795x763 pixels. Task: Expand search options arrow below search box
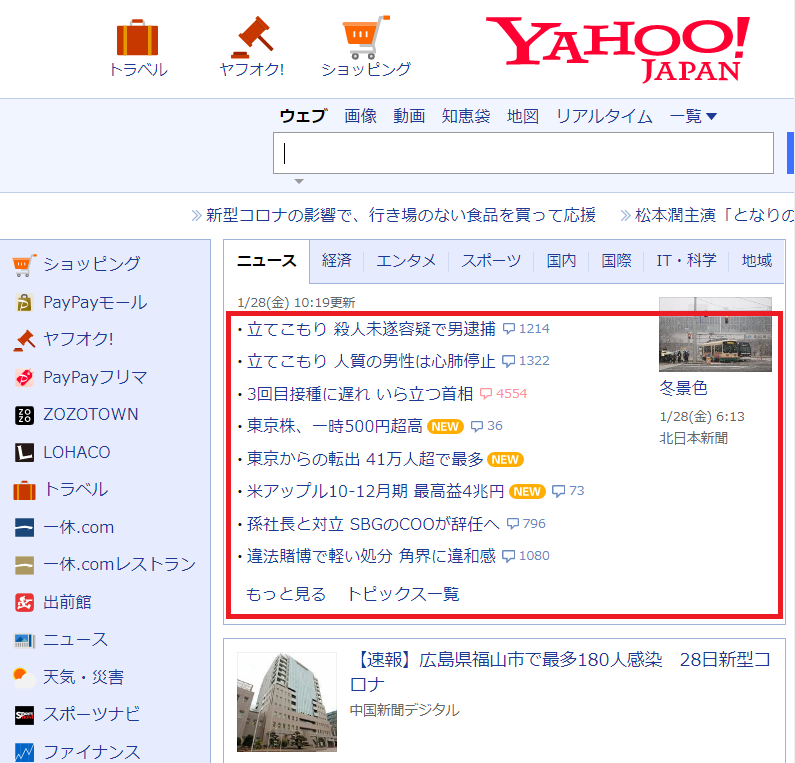[x=299, y=181]
